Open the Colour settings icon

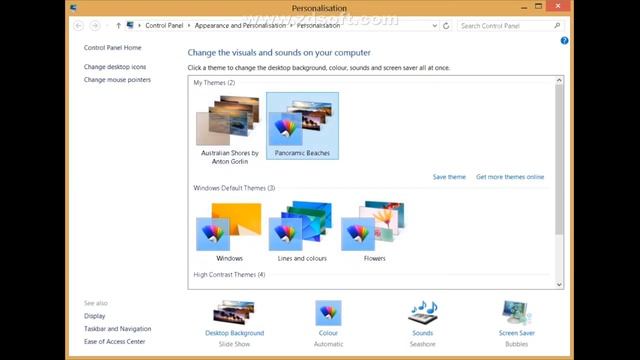point(328,313)
